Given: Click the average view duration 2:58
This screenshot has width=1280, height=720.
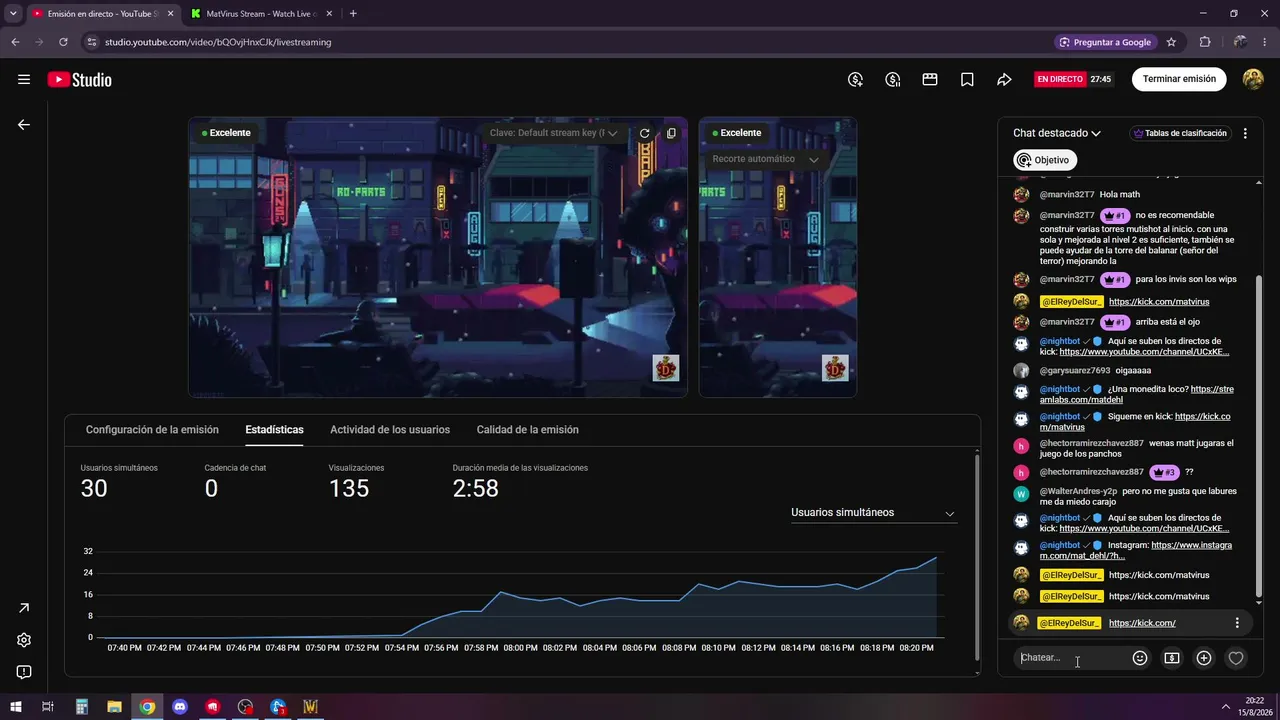Looking at the screenshot, I should pos(476,488).
